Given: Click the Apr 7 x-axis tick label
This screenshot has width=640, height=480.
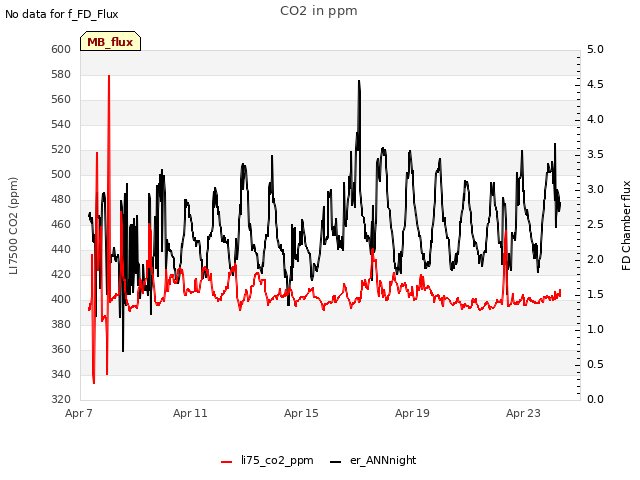Looking at the screenshot, I should tap(79, 413).
